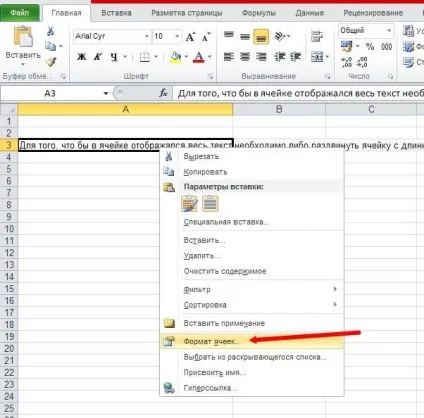This screenshot has width=424, height=418.
Task: Apply the Percent style % icon
Action: point(369,46)
